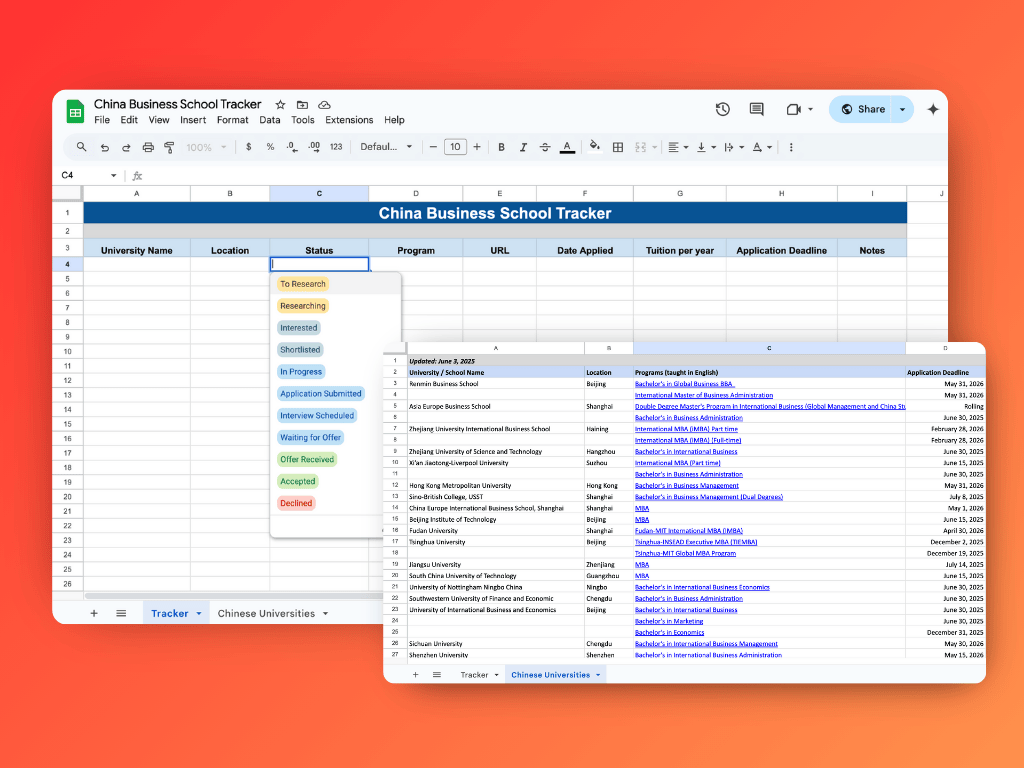Open the Tracker sheet tab dropdown arrow
1024x768 pixels.
[x=199, y=613]
